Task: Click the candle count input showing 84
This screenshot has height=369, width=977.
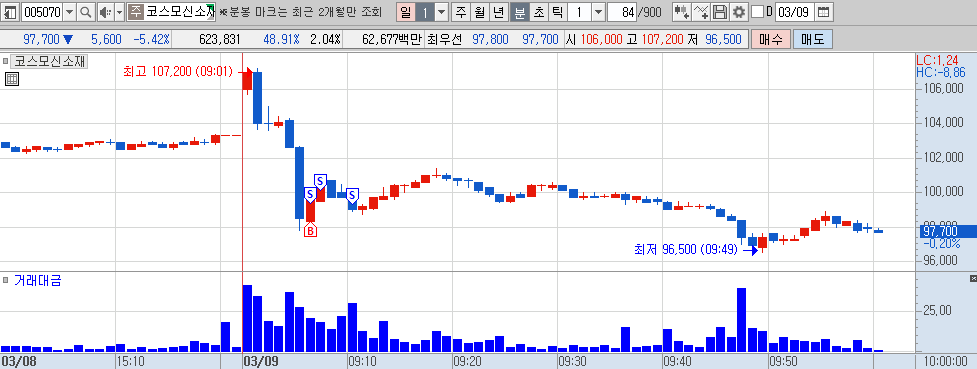Action: coord(622,12)
